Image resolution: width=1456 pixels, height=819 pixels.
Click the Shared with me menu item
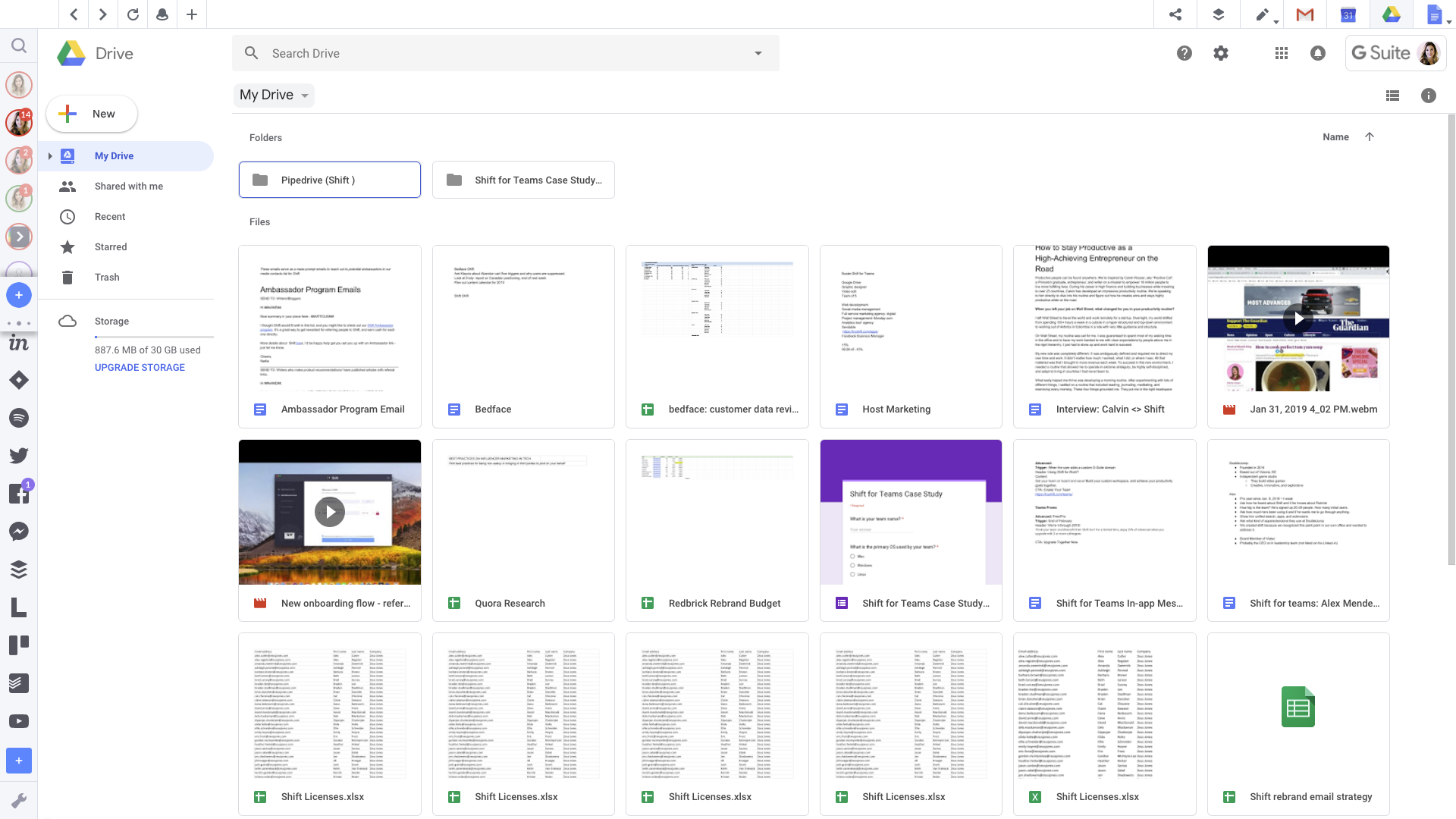point(127,185)
